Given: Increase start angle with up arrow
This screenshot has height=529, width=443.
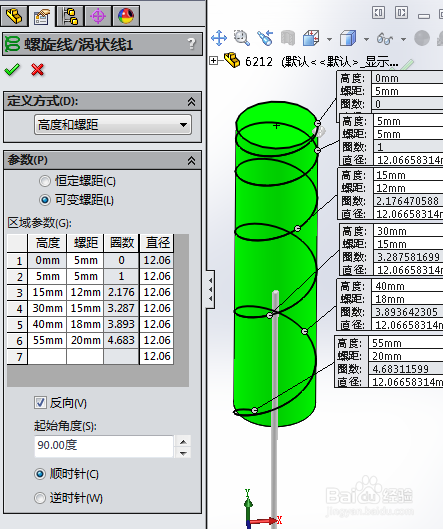Looking at the screenshot, I should (x=183, y=441).
